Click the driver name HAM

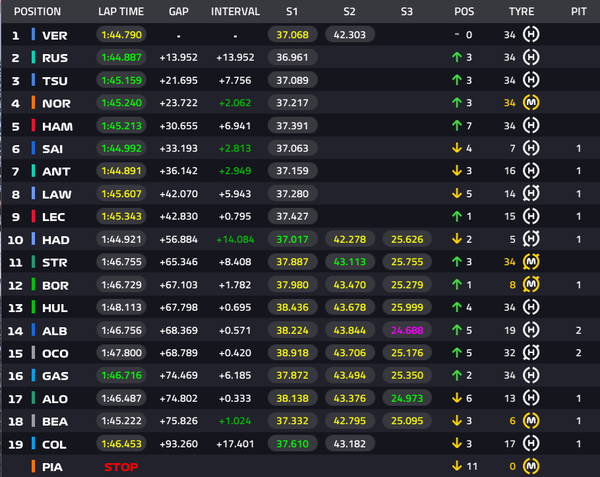point(57,127)
